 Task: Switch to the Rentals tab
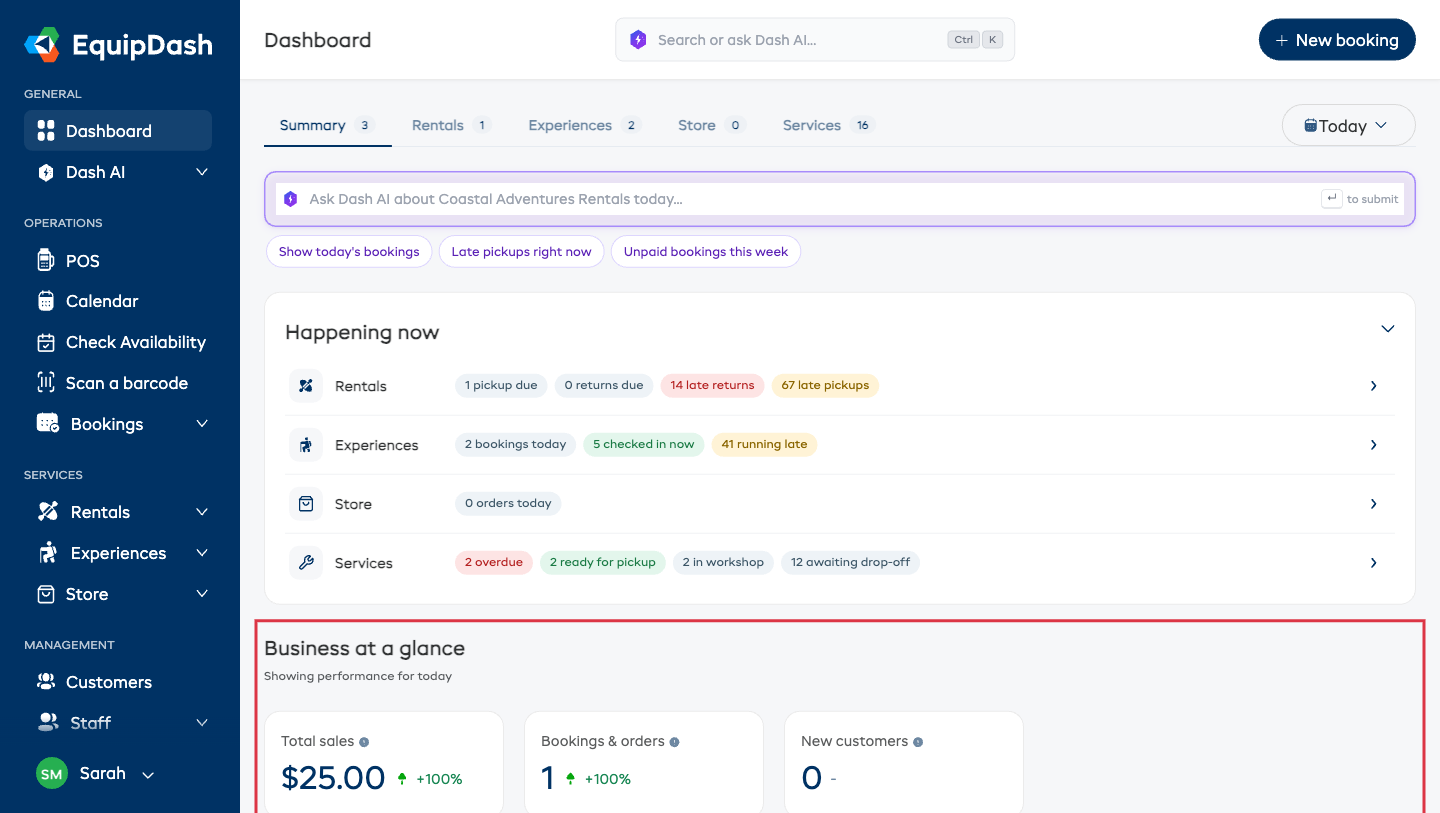[x=450, y=126]
